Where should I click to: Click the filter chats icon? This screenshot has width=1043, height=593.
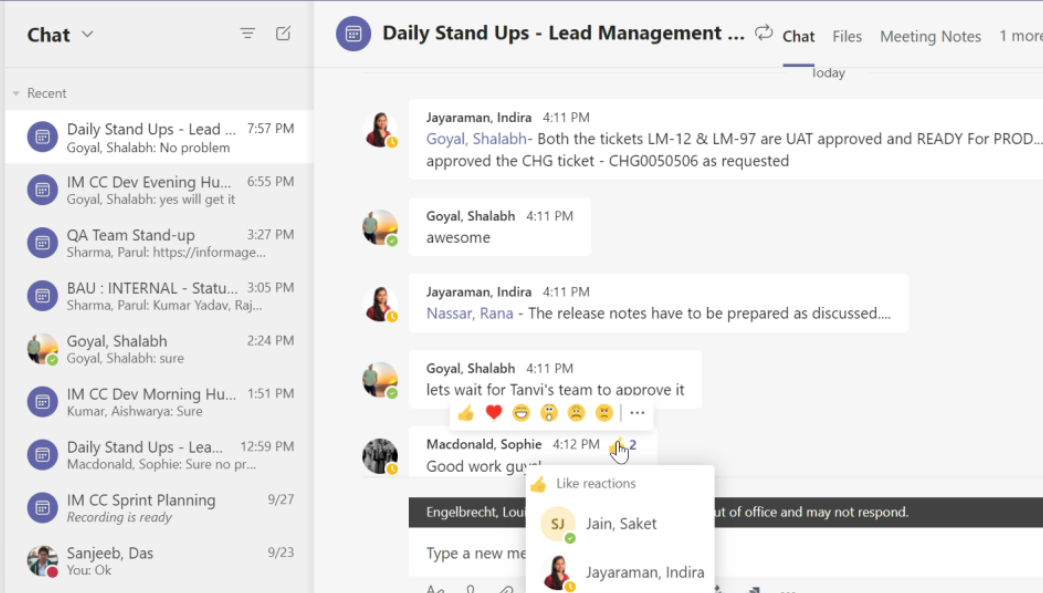coord(247,33)
